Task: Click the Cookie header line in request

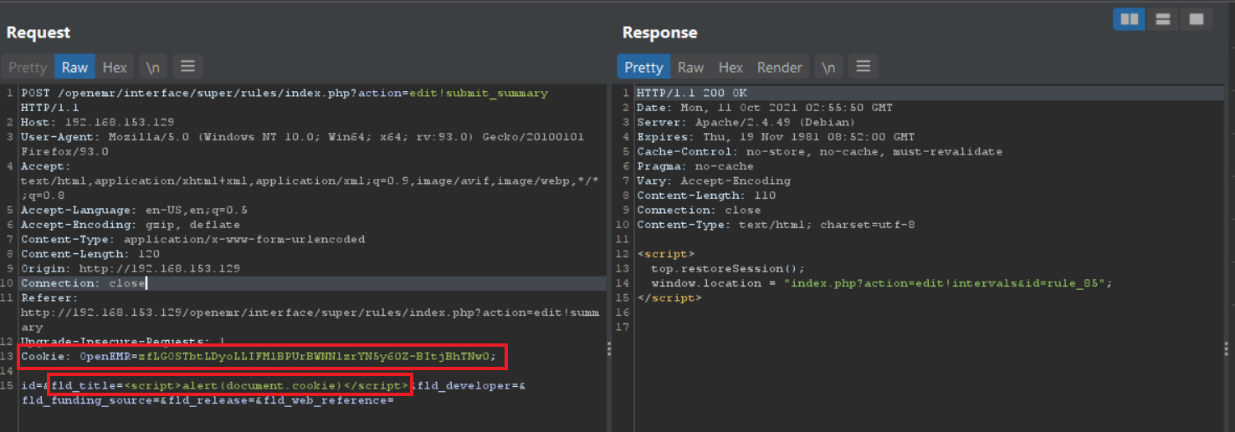Action: tap(258, 355)
